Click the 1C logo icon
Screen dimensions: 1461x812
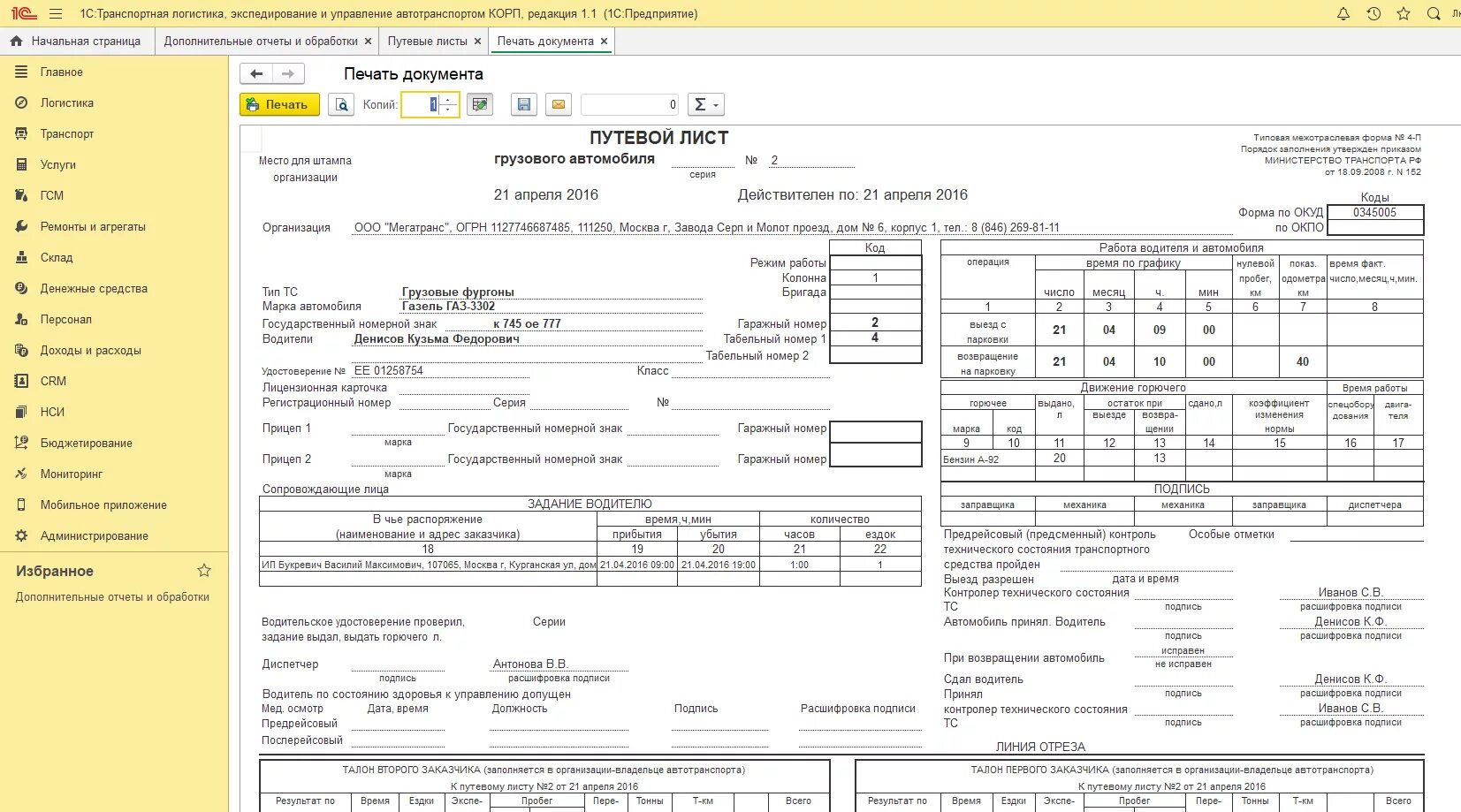click(24, 14)
